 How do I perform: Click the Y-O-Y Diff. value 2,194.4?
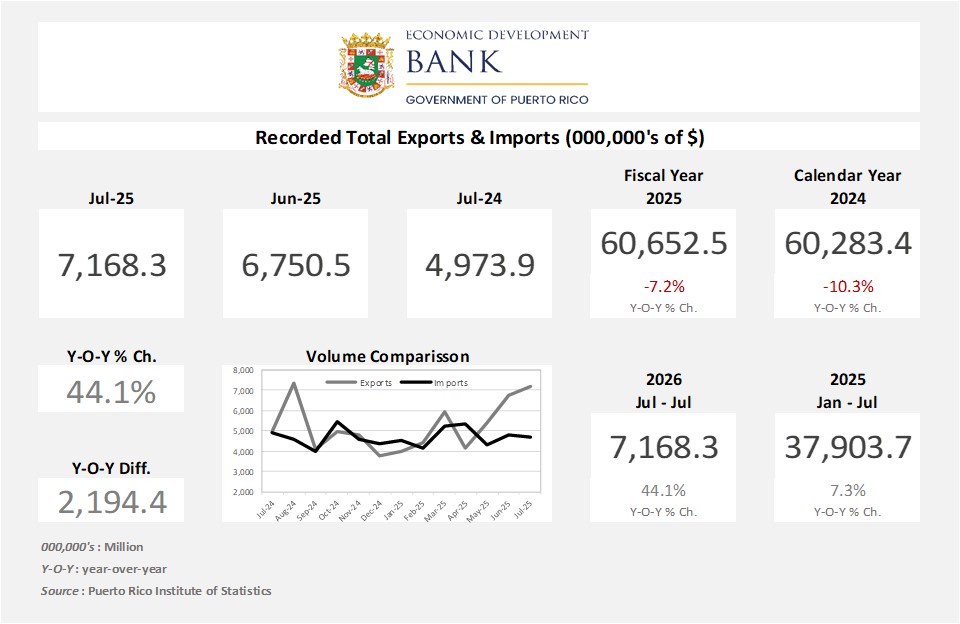point(112,500)
